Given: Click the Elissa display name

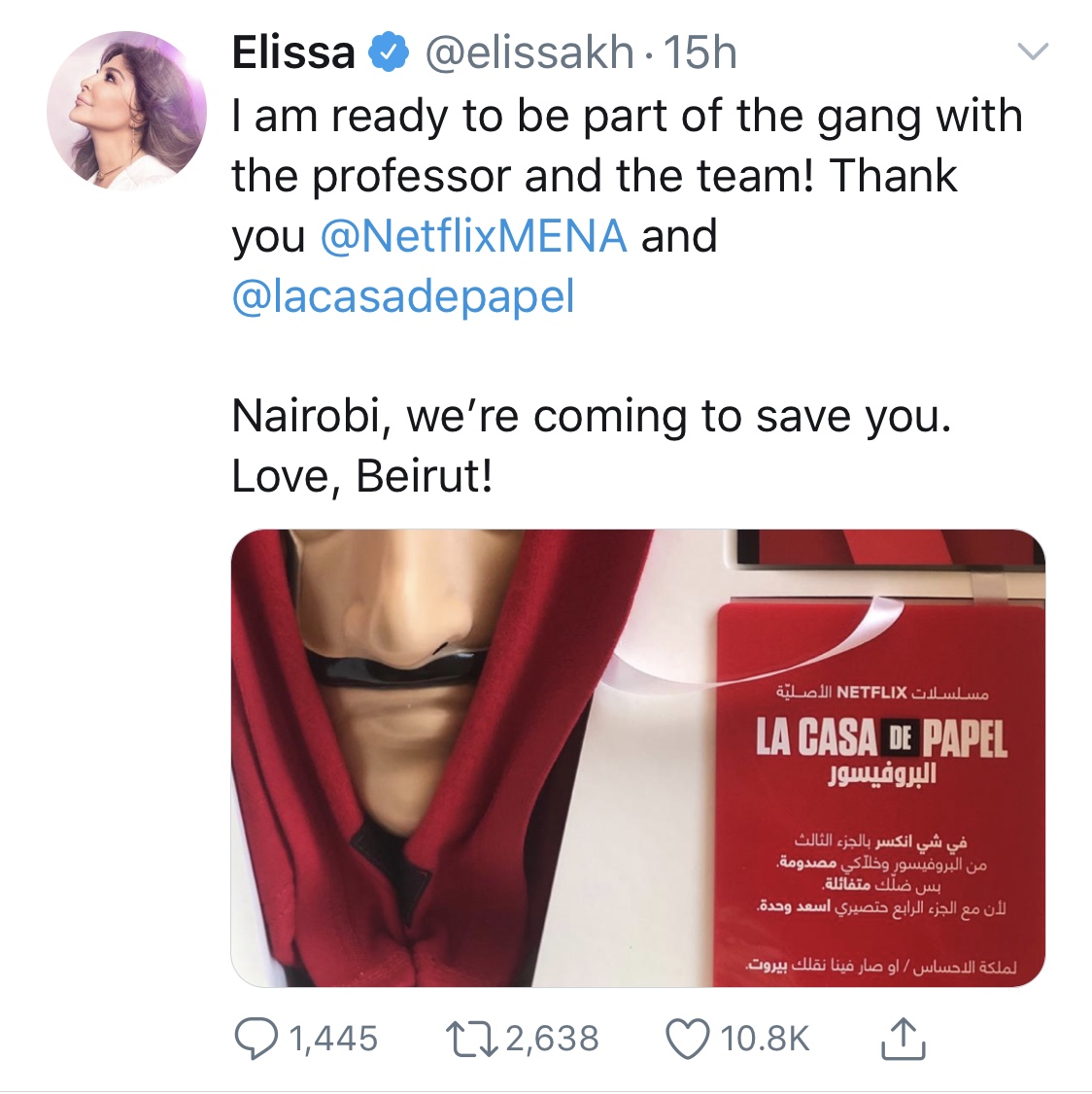Looking at the screenshot, I should coord(293,52).
